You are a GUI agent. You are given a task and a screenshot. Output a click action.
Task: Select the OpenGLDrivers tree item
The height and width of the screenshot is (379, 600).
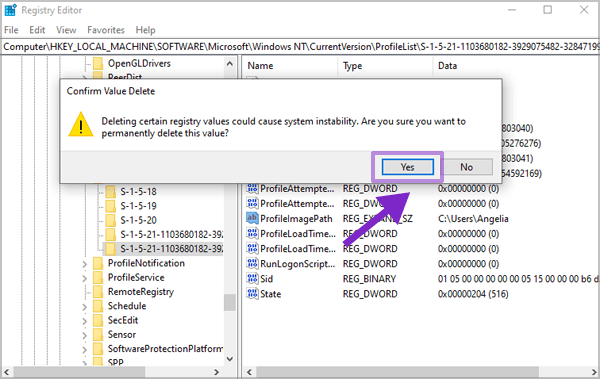pos(139,63)
